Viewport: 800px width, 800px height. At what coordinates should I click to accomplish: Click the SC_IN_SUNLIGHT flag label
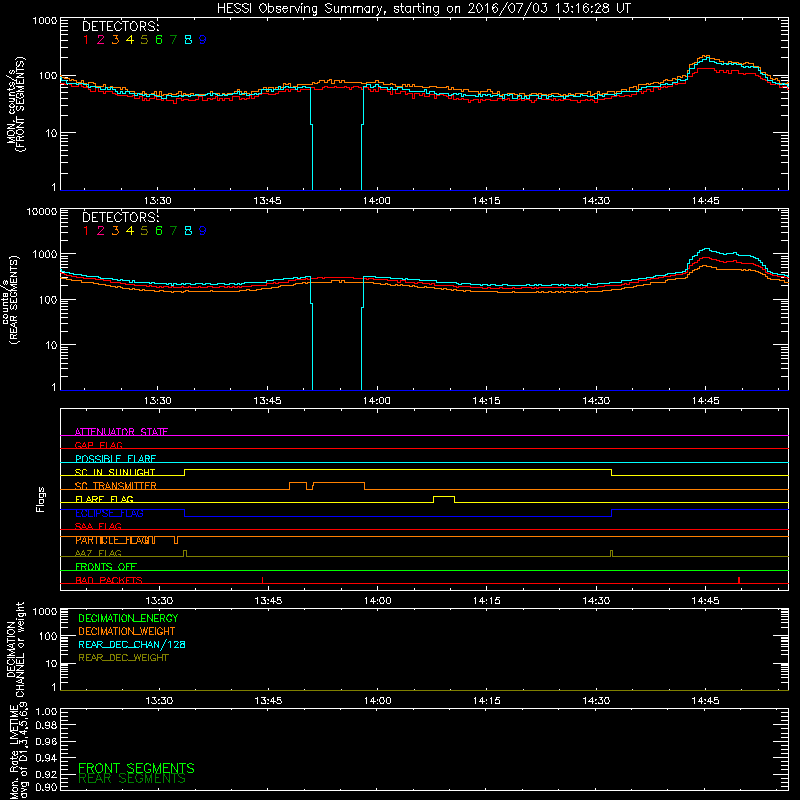(x=115, y=472)
